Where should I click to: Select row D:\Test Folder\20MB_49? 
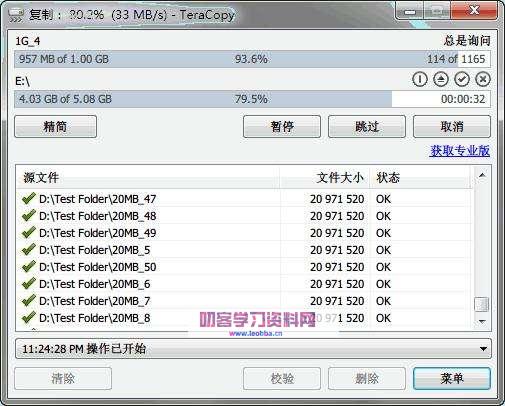pyautogui.click(x=245, y=233)
